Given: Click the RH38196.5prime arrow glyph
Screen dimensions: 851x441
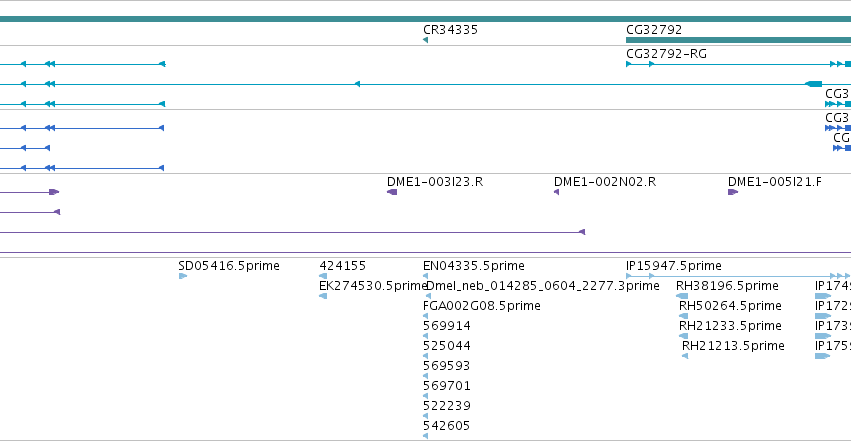Looking at the screenshot, I should tap(682, 296).
